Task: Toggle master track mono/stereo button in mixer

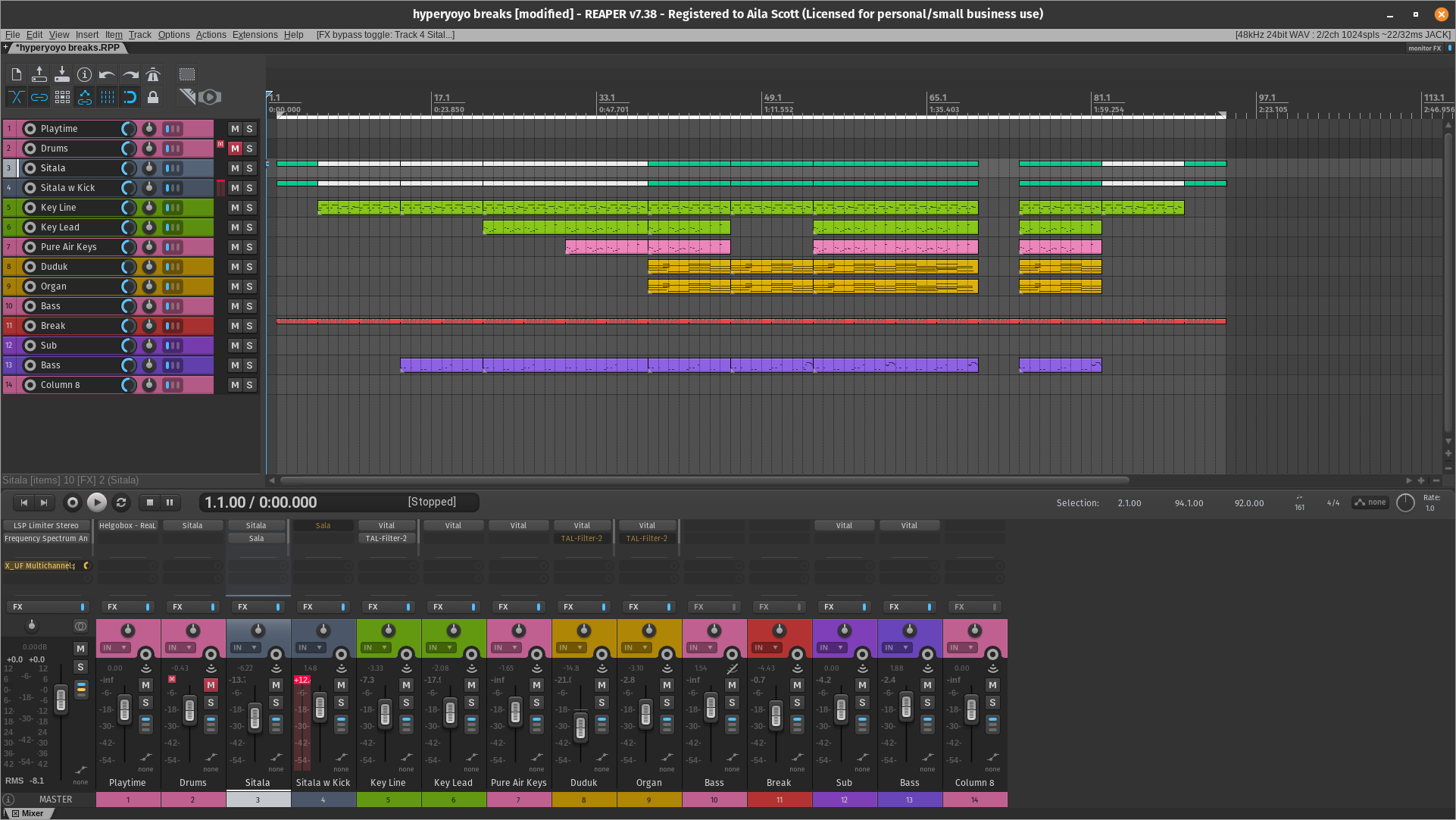Action: pos(80,626)
